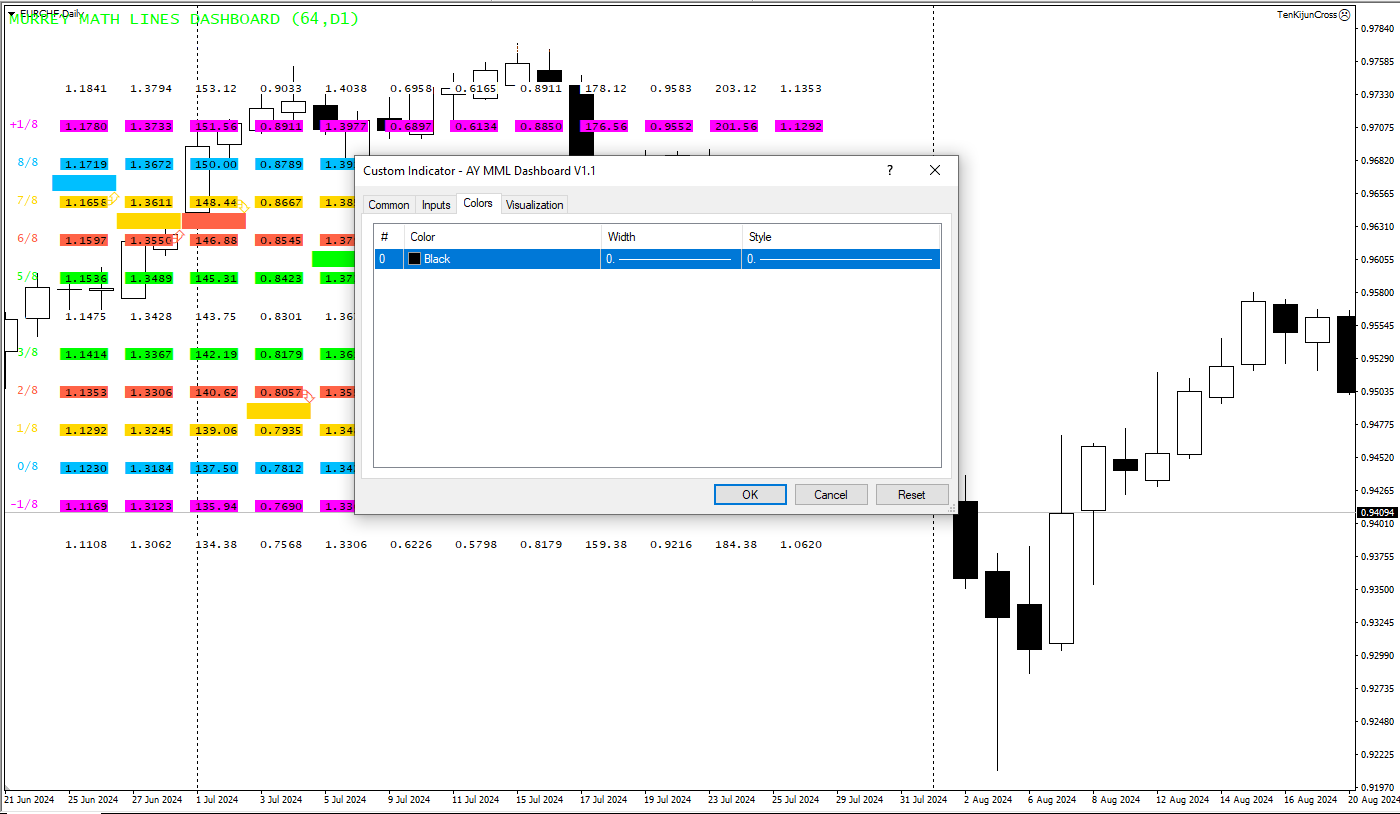Open the Inputs tab
The width and height of the screenshot is (1400, 814).
[x=436, y=205]
